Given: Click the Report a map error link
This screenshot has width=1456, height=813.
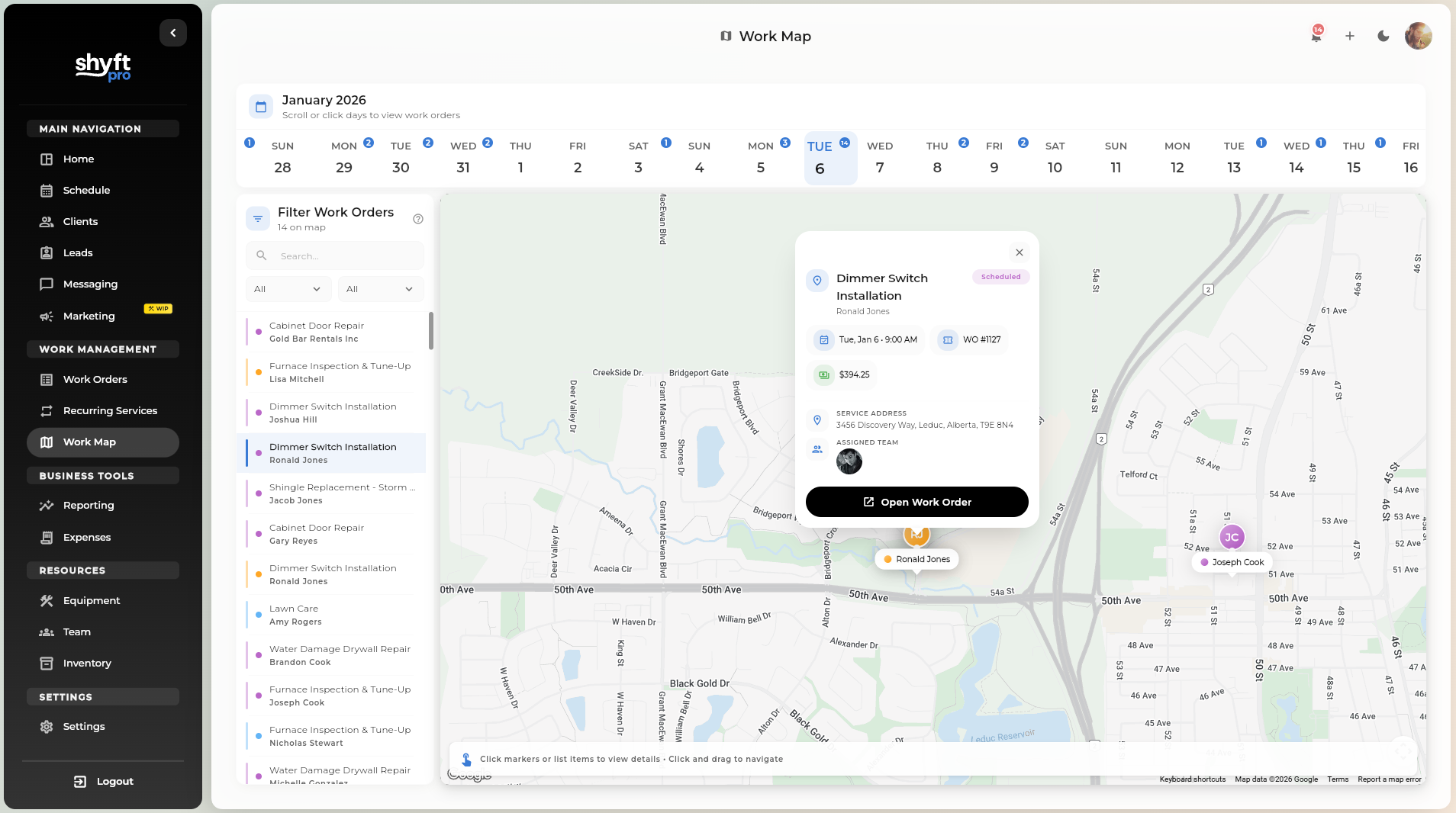Looking at the screenshot, I should tap(1388, 779).
